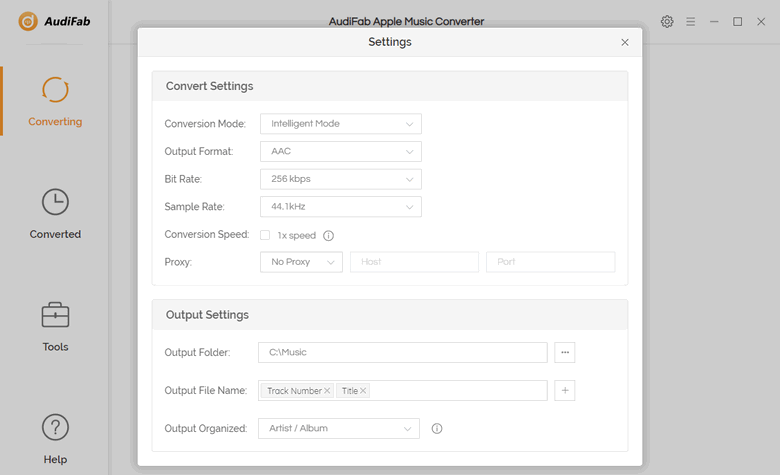Open the Help question mark icon
780x475 pixels.
[x=55, y=427]
